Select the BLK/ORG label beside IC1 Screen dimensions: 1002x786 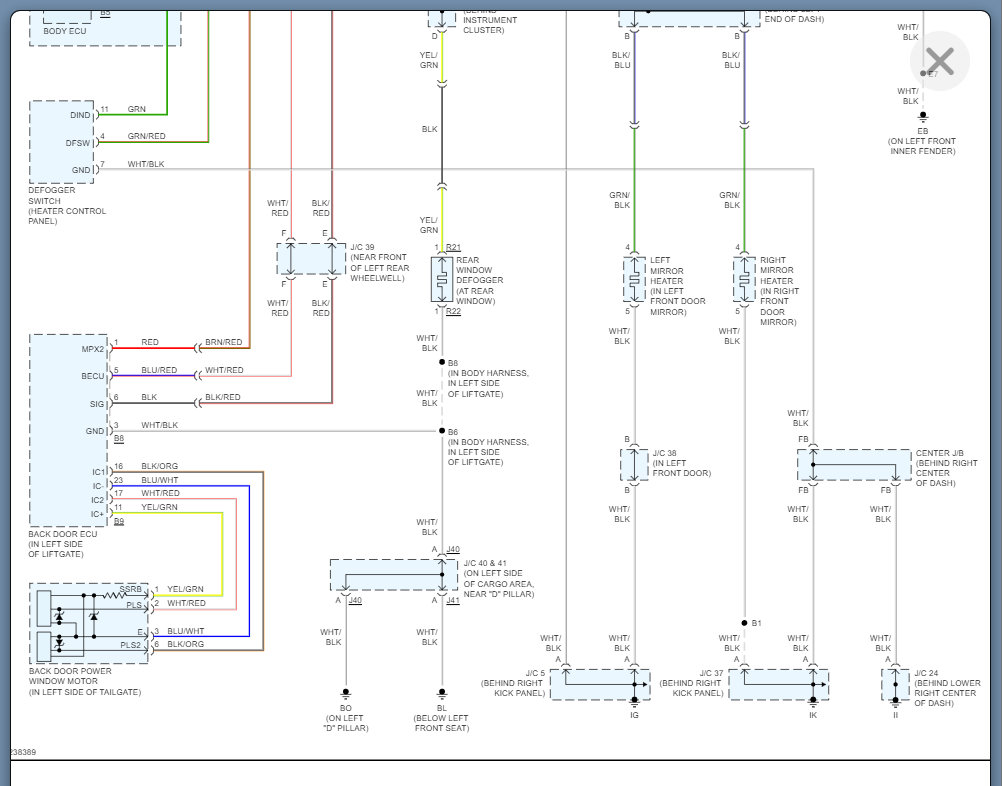point(160,466)
